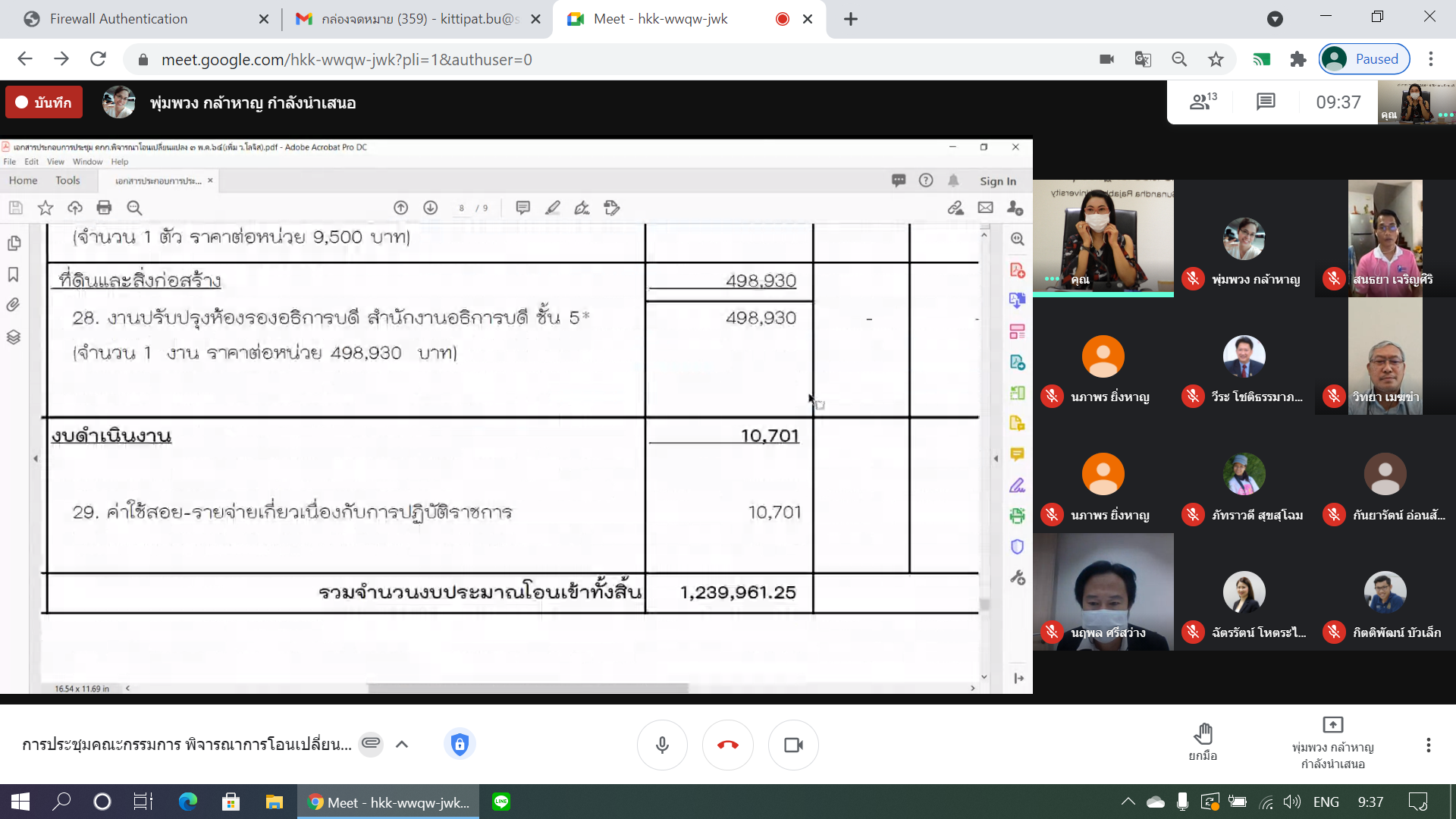1456x819 pixels.
Task: Expand meeting details chevron
Action: [402, 744]
